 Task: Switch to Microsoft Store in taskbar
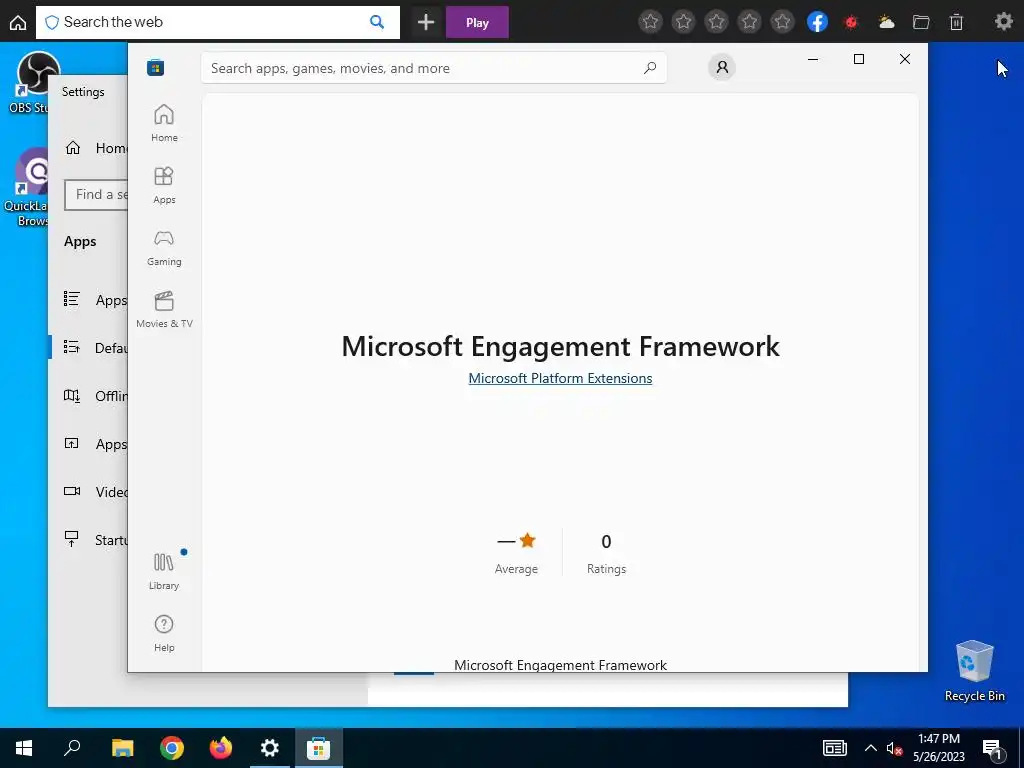(319, 748)
